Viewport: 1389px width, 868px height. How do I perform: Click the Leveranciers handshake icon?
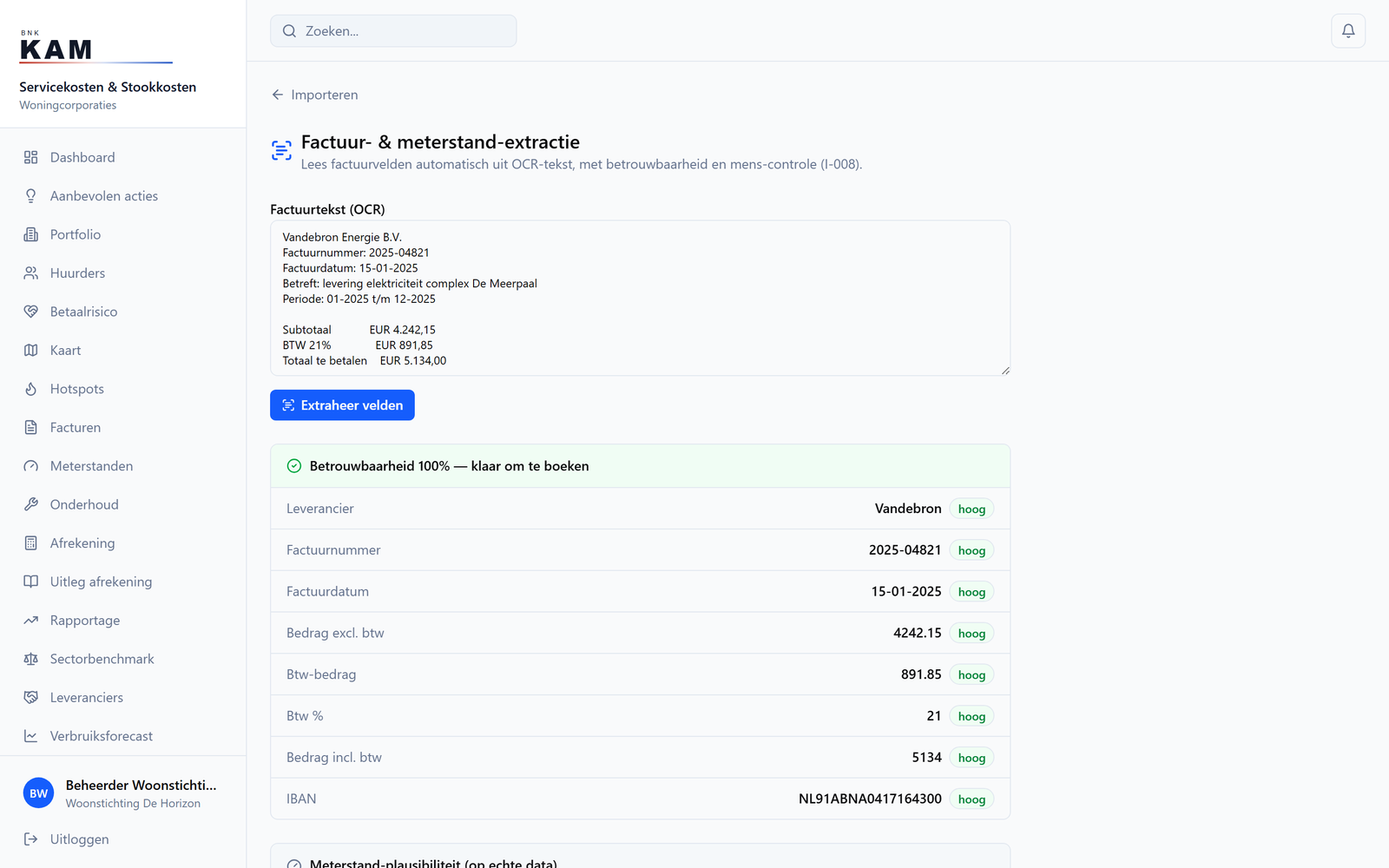coord(31,698)
